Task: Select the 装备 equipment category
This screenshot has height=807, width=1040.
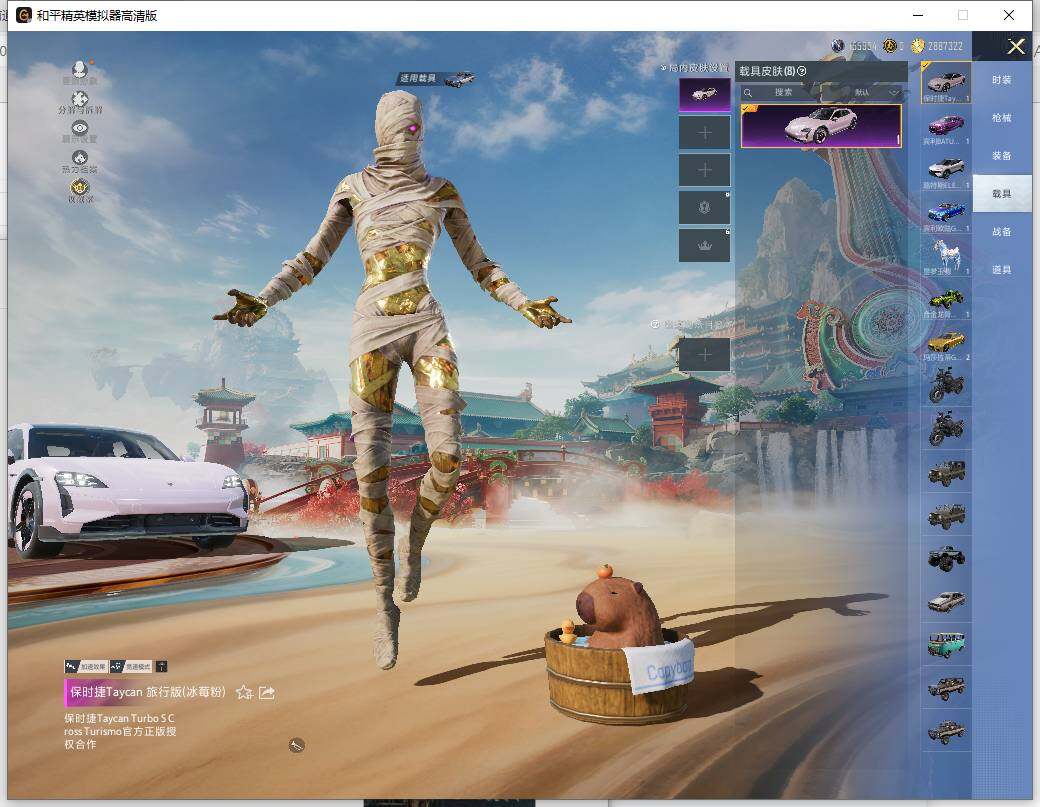Action: click(1001, 156)
